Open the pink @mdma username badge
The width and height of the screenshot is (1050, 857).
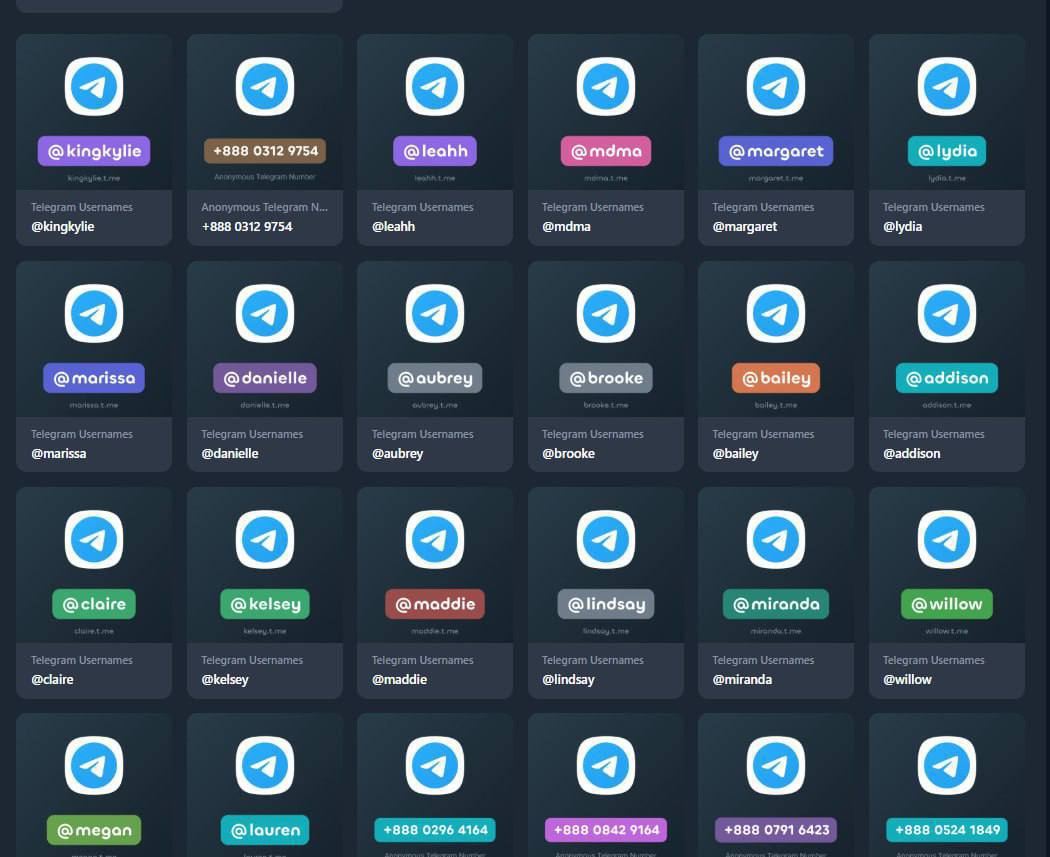(605, 151)
